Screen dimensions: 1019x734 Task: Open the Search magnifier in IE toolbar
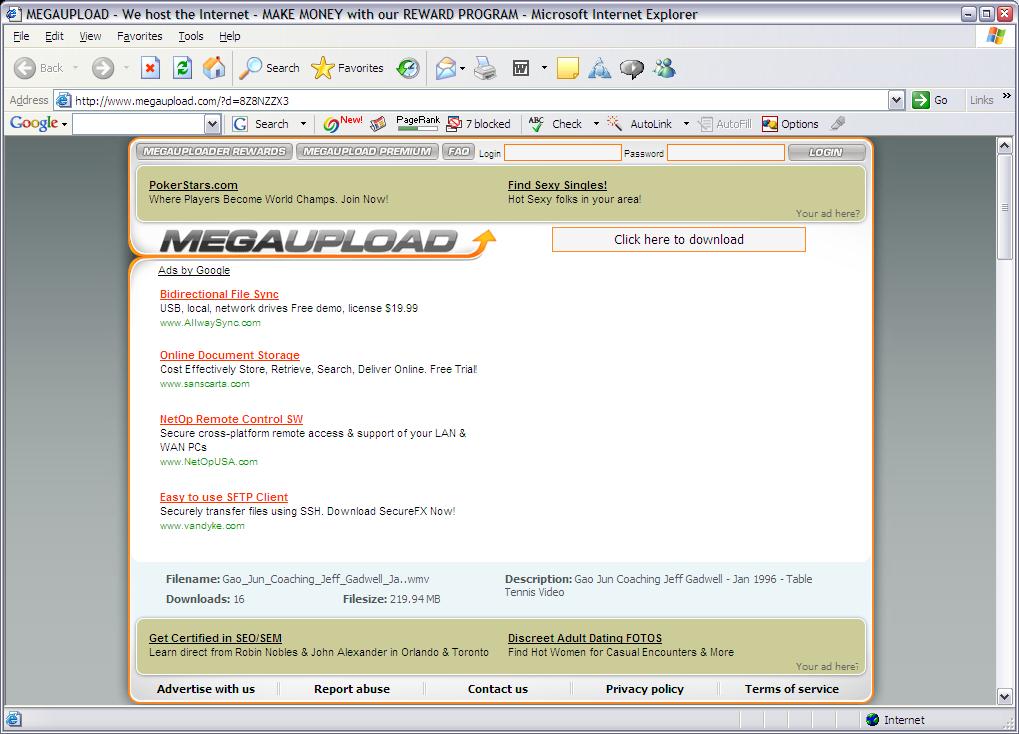(x=270, y=68)
